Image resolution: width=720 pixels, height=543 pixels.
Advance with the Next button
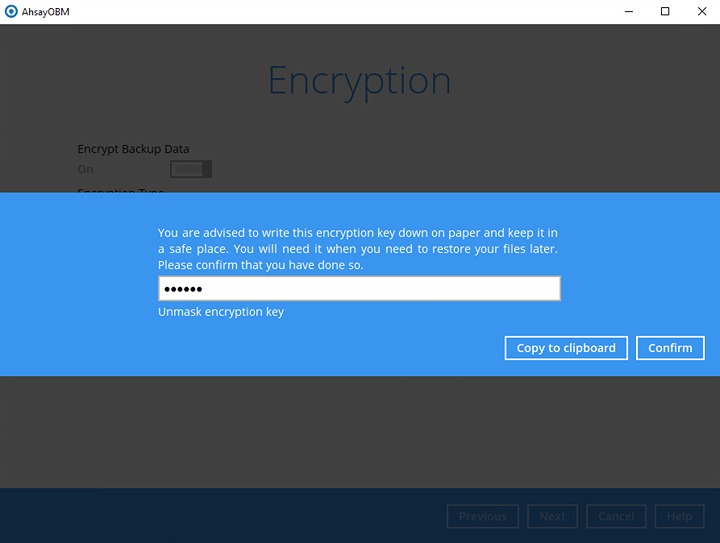[x=552, y=516]
